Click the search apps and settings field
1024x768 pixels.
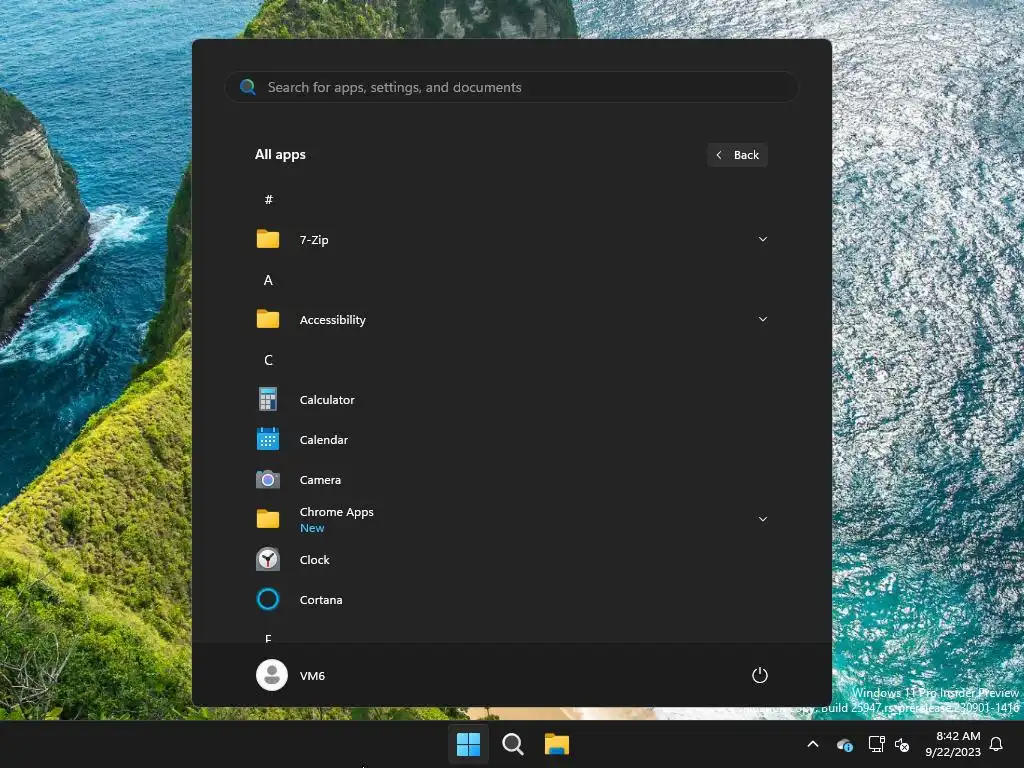click(512, 87)
